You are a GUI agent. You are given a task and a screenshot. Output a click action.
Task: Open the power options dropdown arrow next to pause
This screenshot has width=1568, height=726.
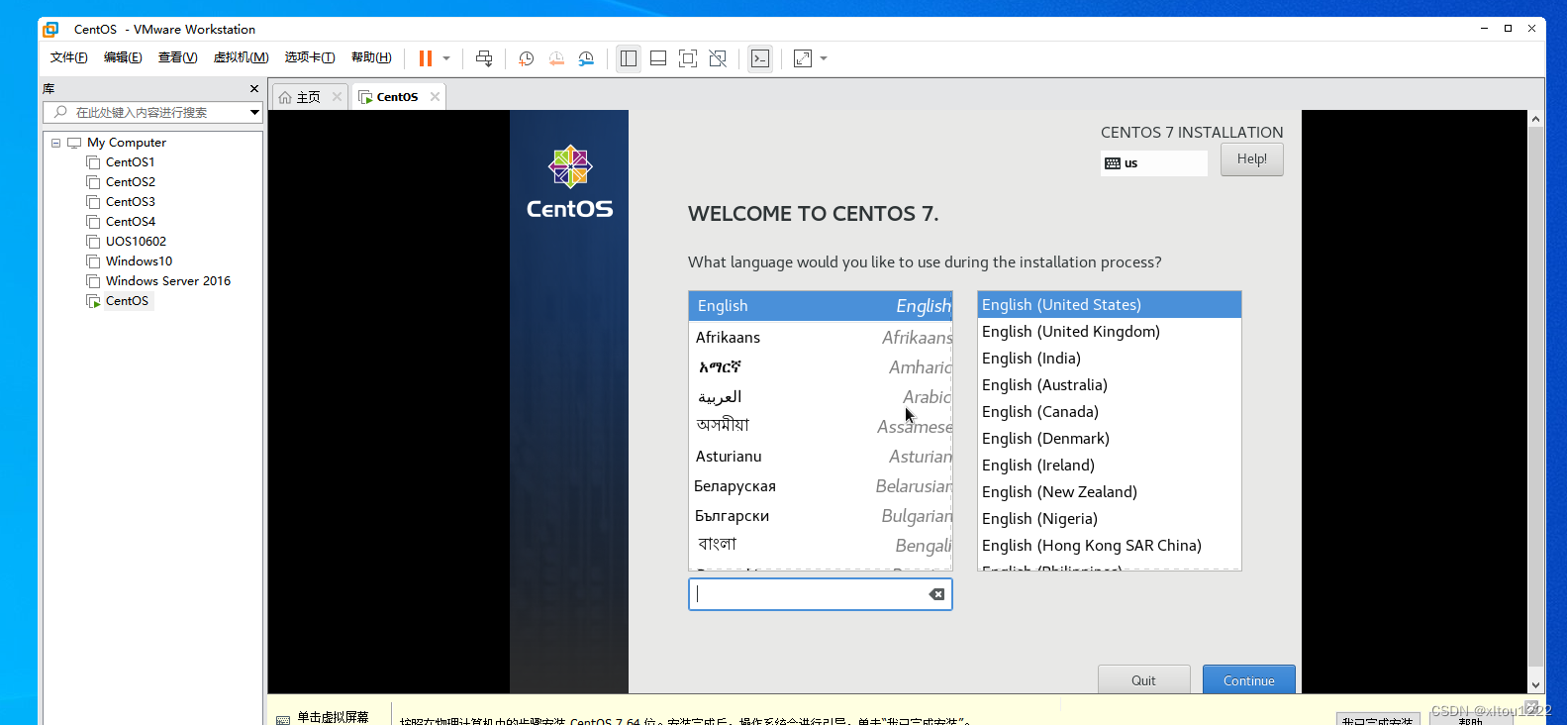click(x=446, y=58)
